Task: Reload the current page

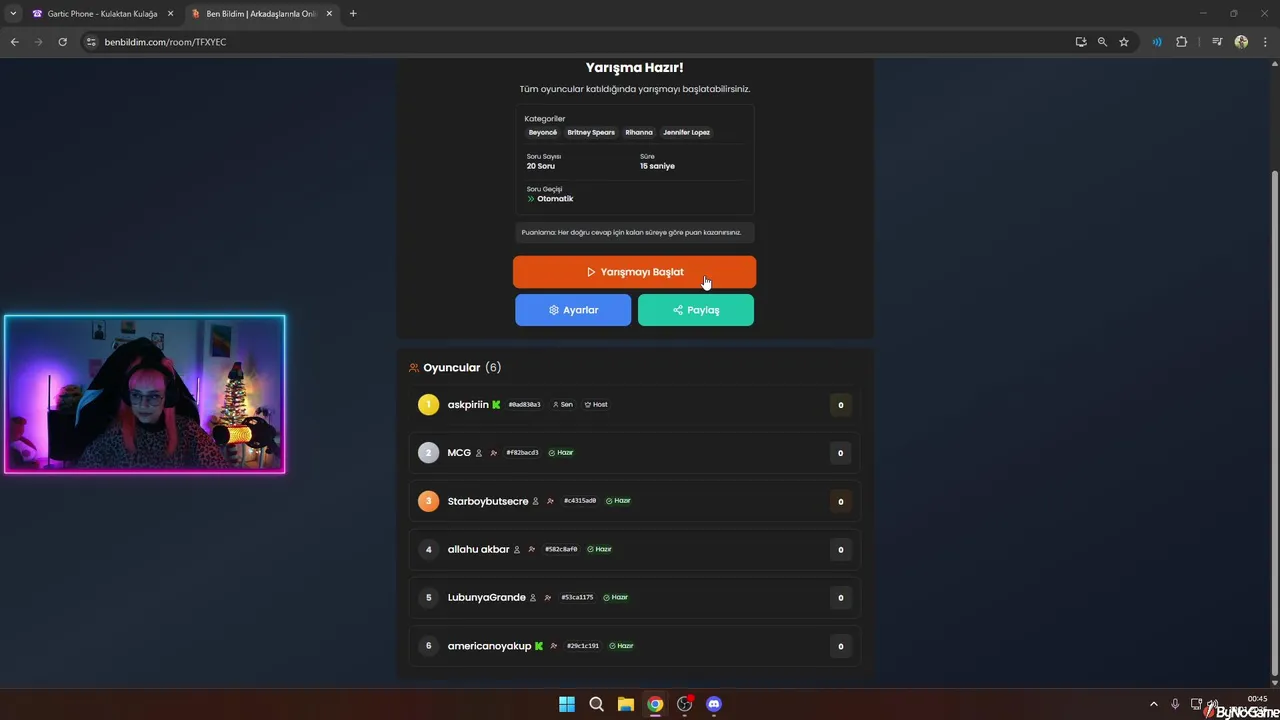Action: (x=62, y=42)
